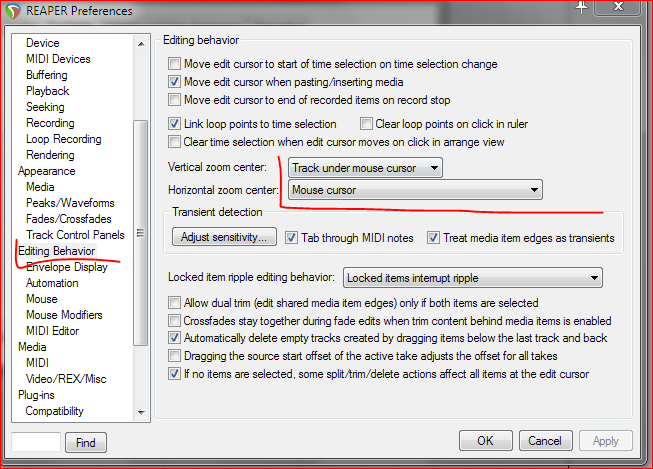Open Envelope Display preferences

tap(67, 267)
